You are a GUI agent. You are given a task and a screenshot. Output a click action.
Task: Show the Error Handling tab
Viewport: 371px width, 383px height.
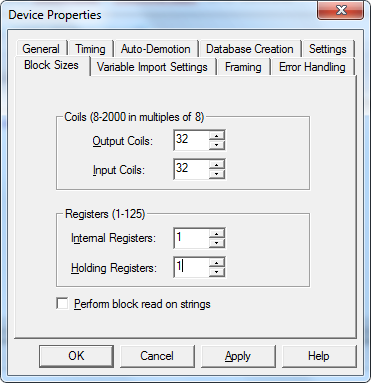(312, 67)
